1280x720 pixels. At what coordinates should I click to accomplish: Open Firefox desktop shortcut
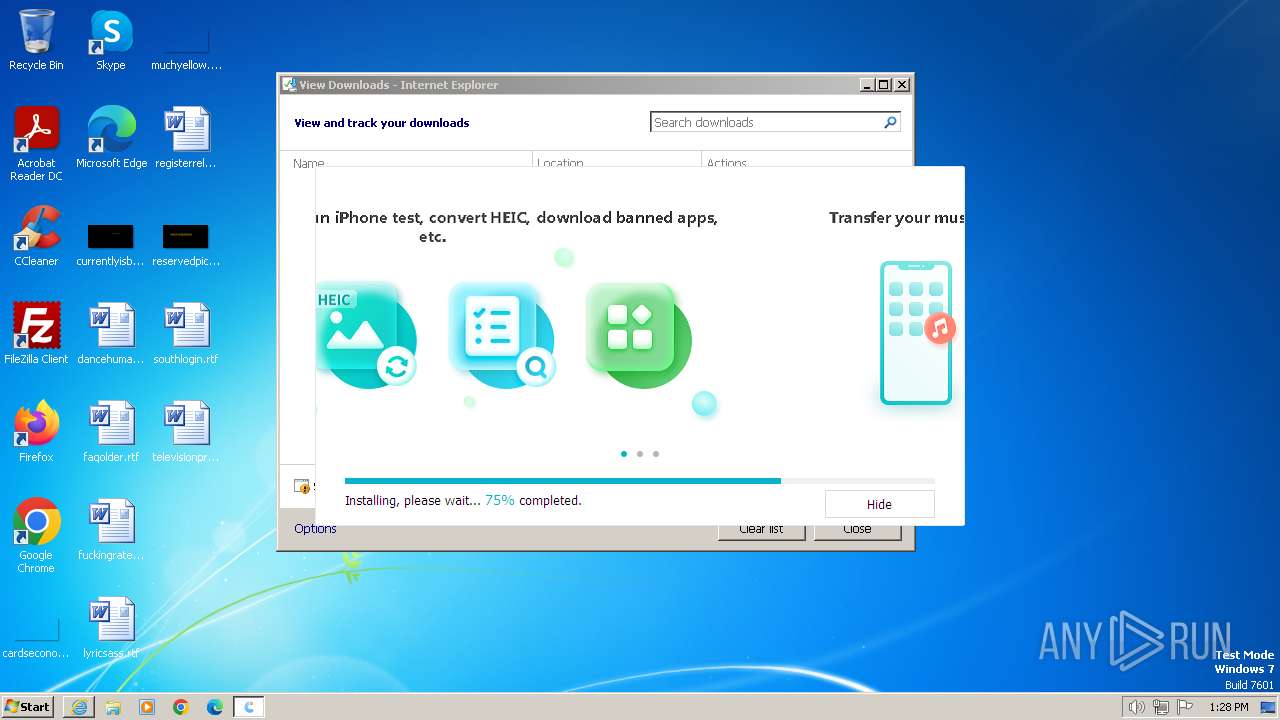(x=36, y=432)
